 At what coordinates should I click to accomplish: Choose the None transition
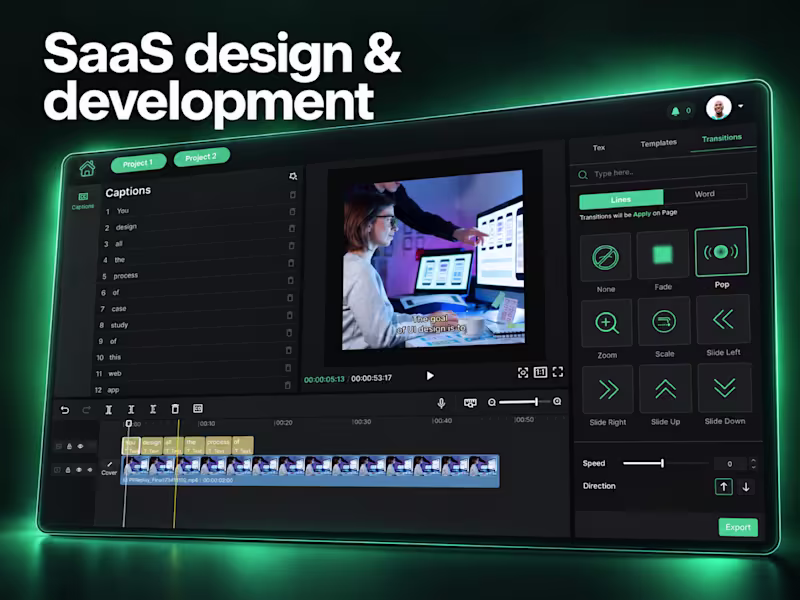tap(606, 257)
